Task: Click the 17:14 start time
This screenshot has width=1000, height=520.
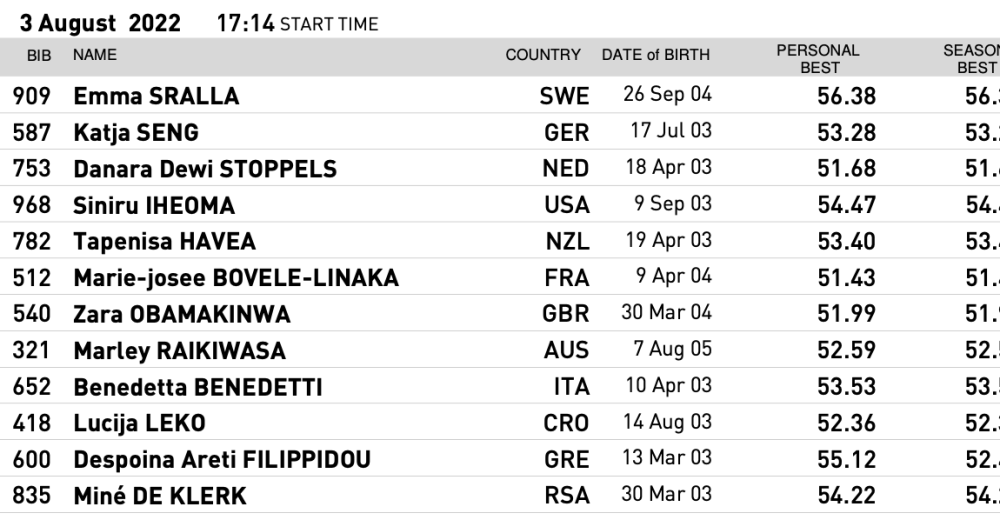Action: tap(245, 23)
